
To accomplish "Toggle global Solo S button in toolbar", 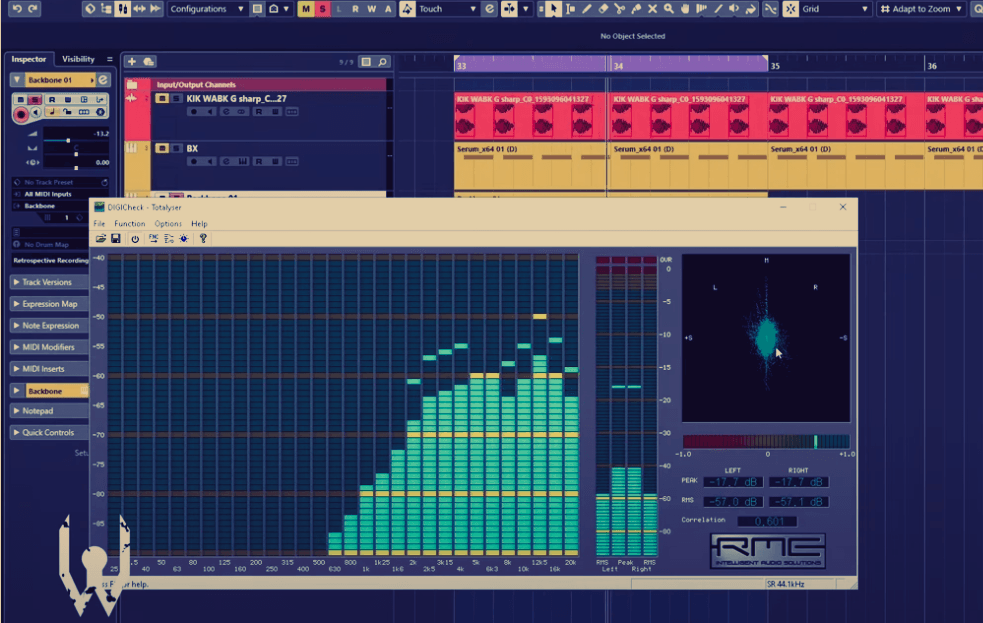I will pos(322,9).
